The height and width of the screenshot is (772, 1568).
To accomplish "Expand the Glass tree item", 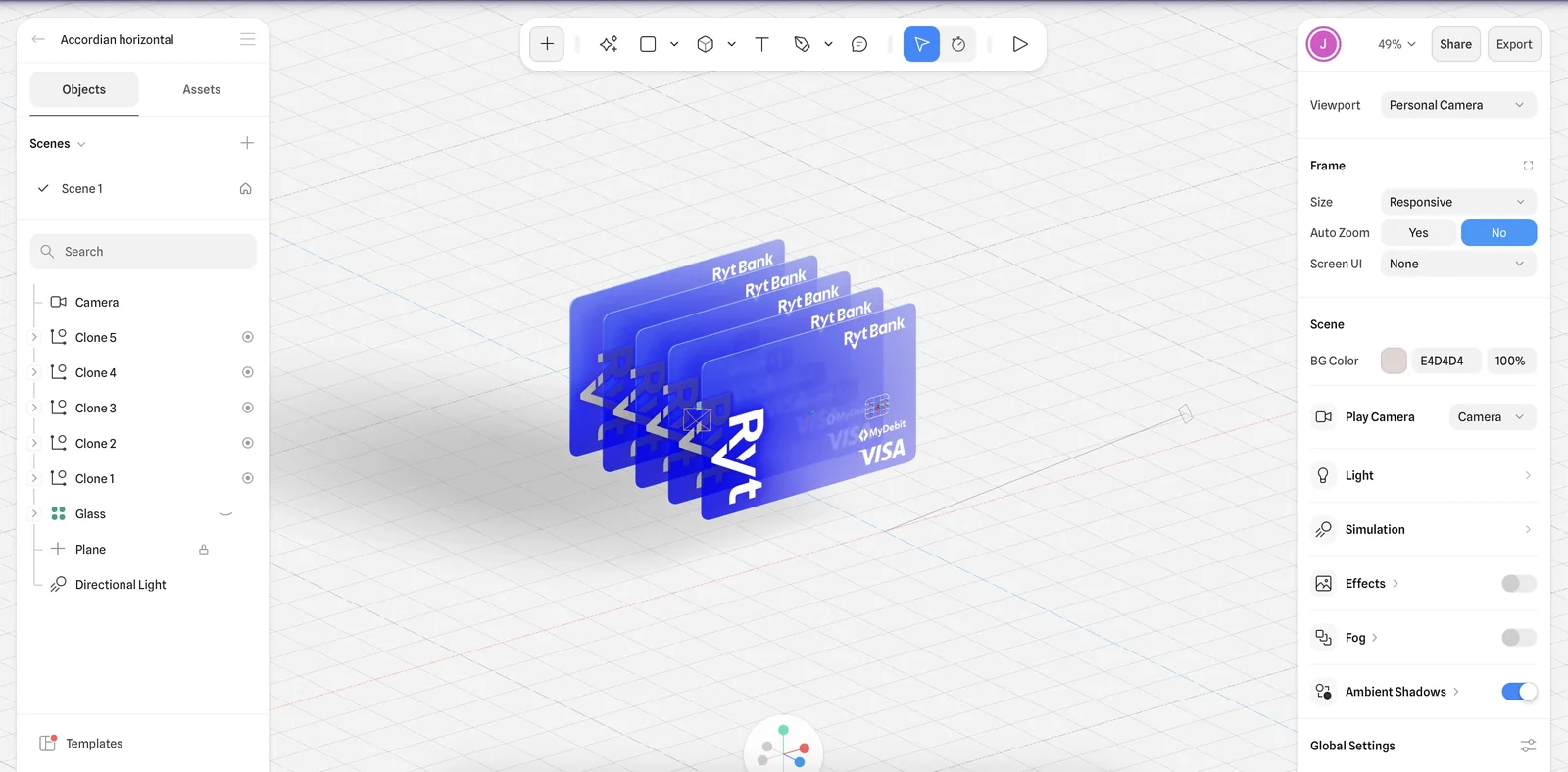I will [34, 513].
